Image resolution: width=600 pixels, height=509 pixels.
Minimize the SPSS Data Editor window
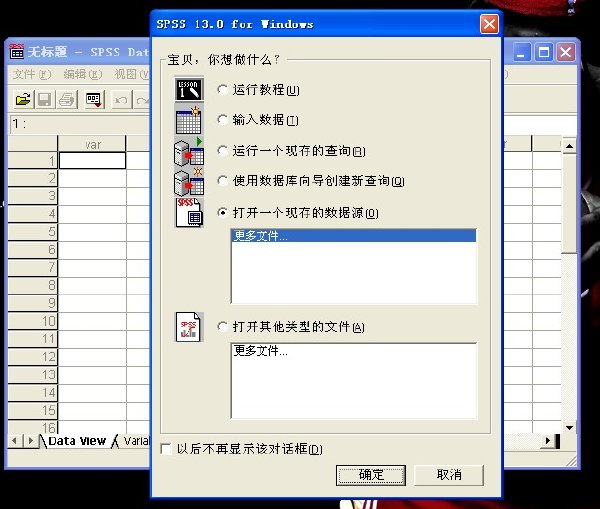tap(521, 52)
